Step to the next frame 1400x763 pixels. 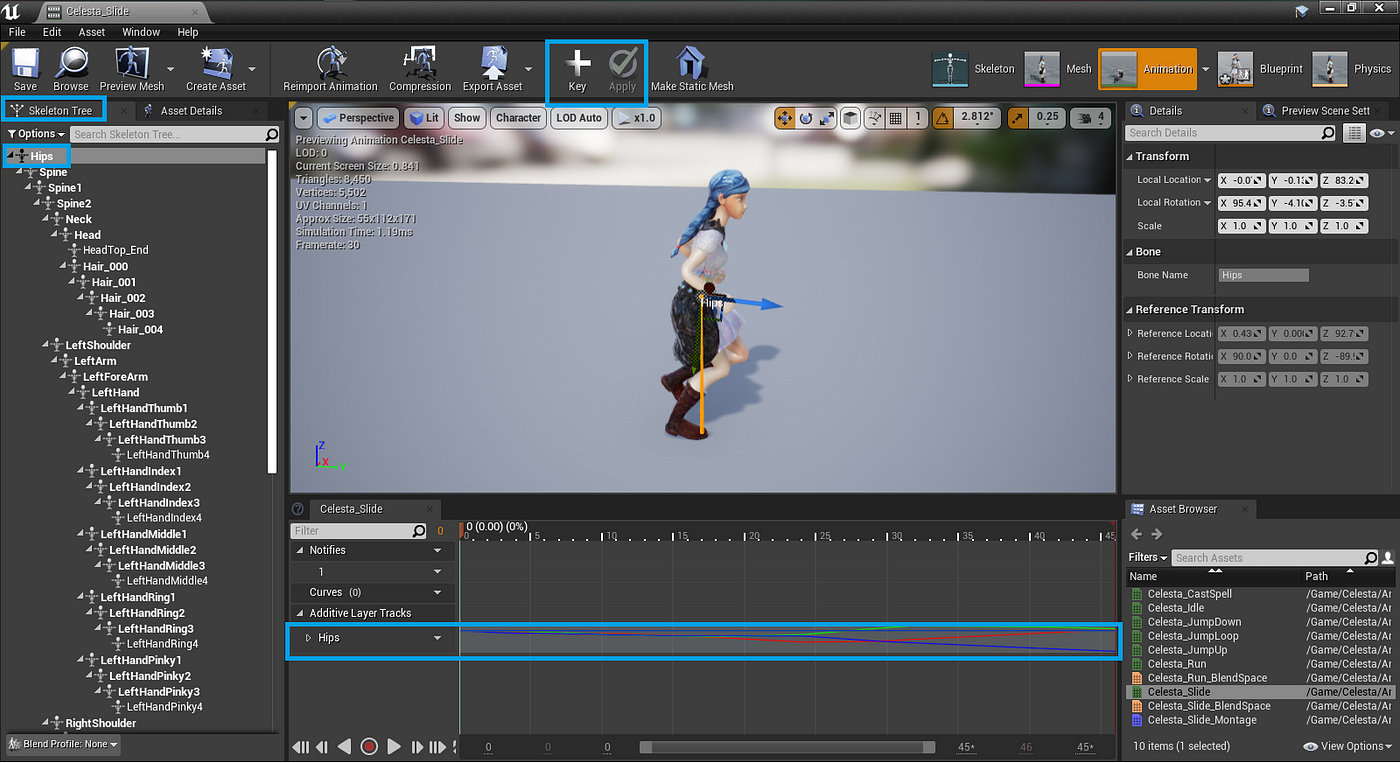click(417, 747)
